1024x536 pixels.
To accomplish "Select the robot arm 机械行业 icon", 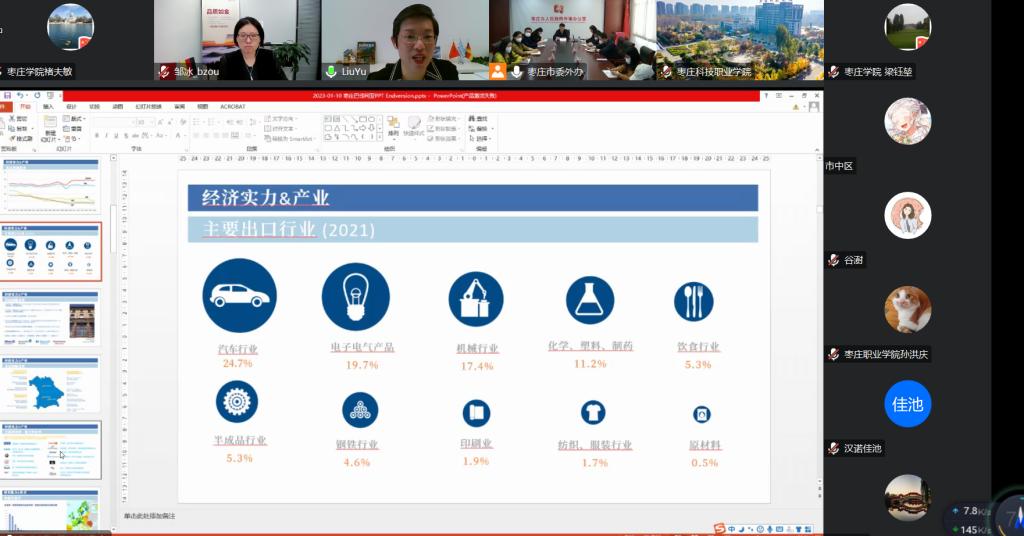I will tap(475, 298).
